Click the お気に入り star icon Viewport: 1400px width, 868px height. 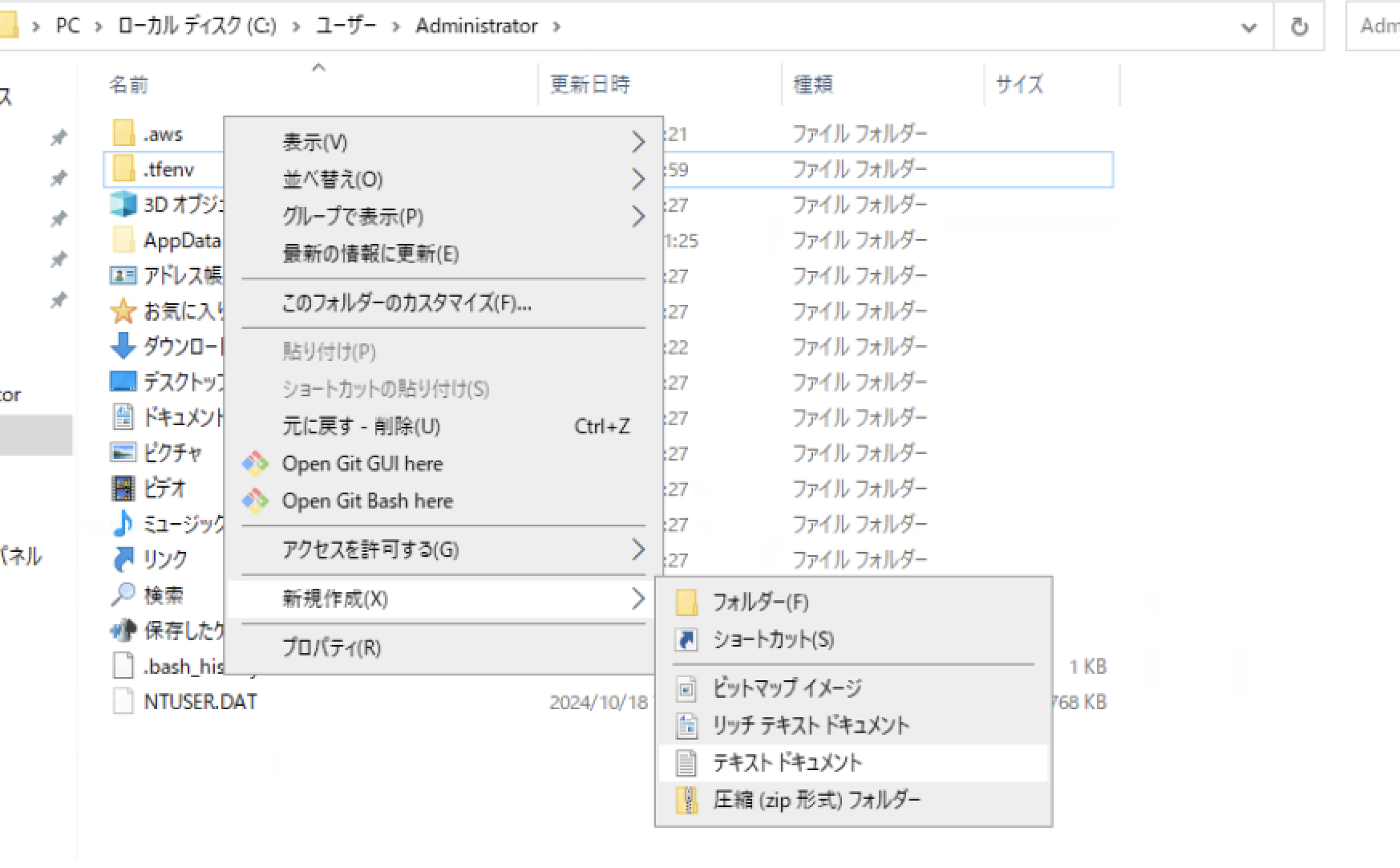tap(123, 310)
